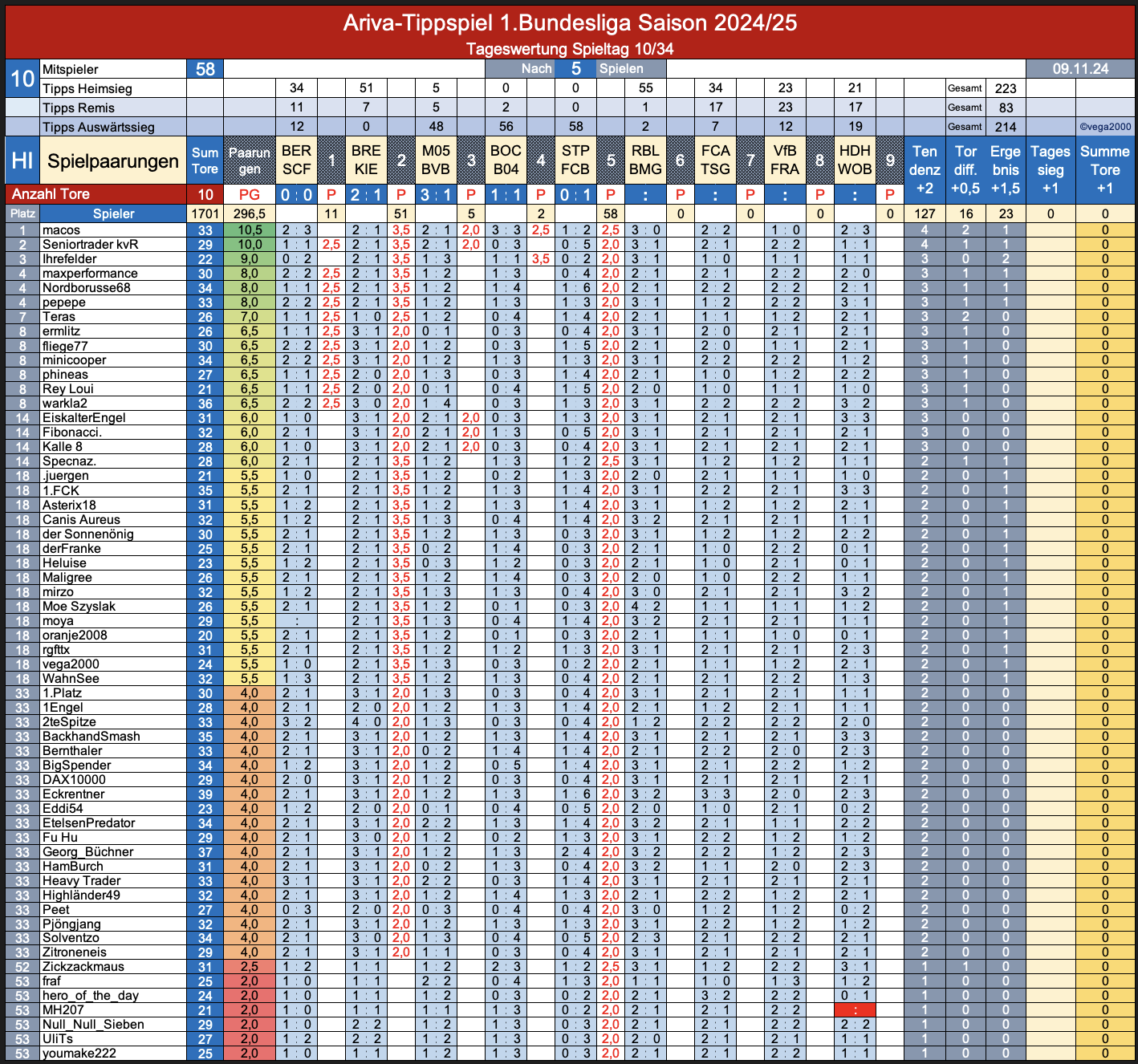
Task: Click the VfB FRA match header
Action: (785, 160)
